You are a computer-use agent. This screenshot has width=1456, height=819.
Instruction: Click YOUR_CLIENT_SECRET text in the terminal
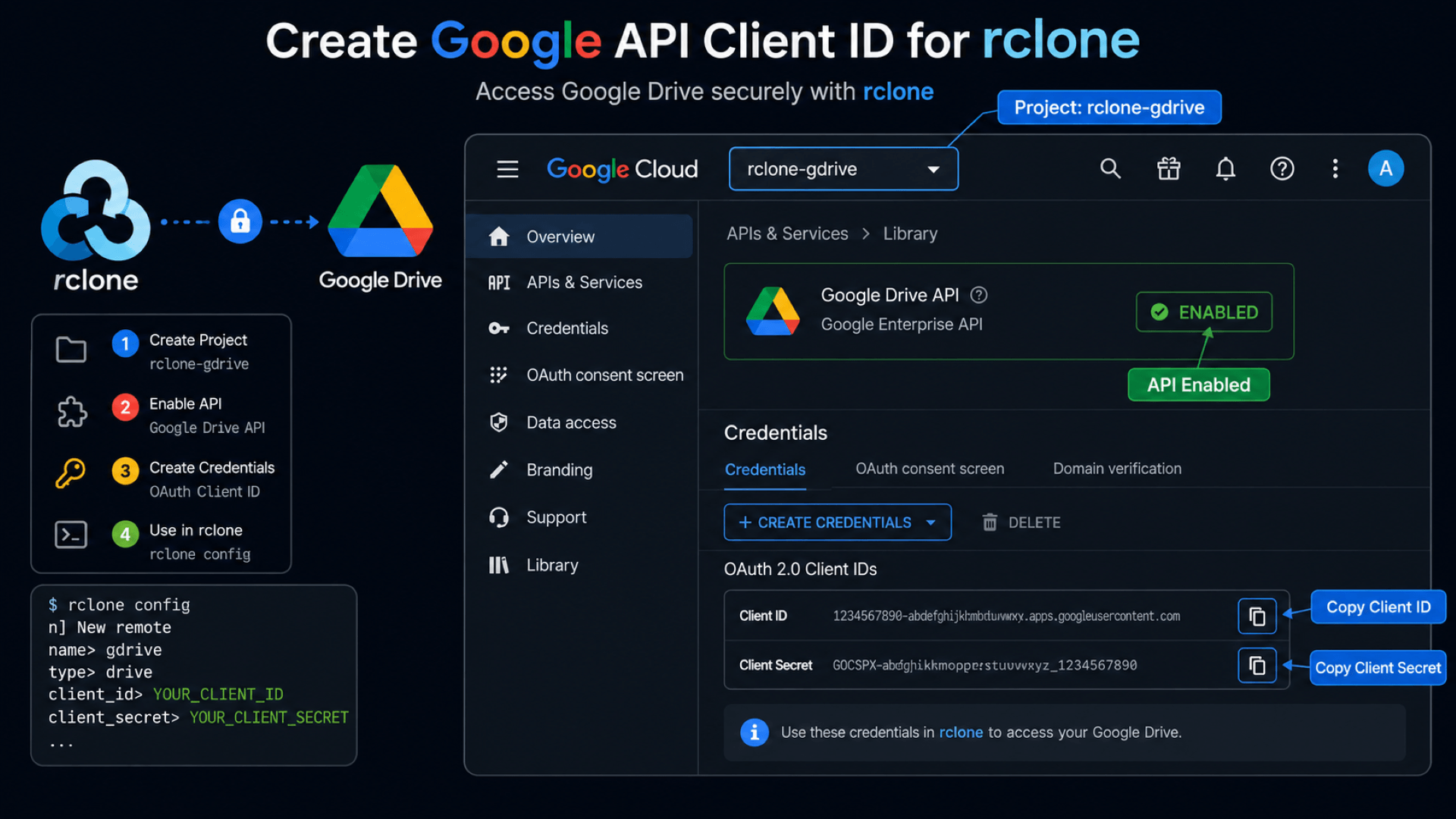268,717
